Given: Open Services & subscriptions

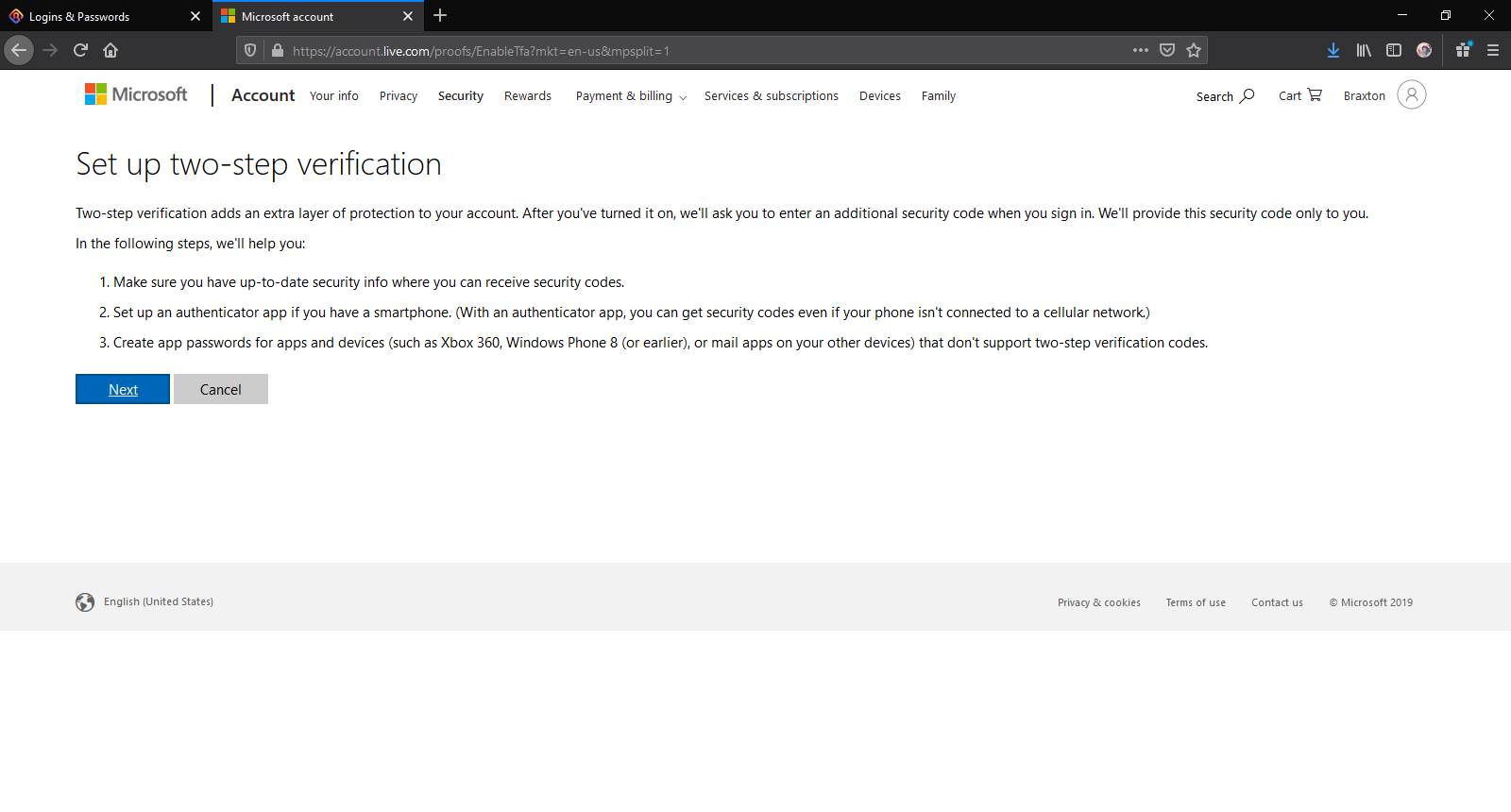Looking at the screenshot, I should point(772,95).
